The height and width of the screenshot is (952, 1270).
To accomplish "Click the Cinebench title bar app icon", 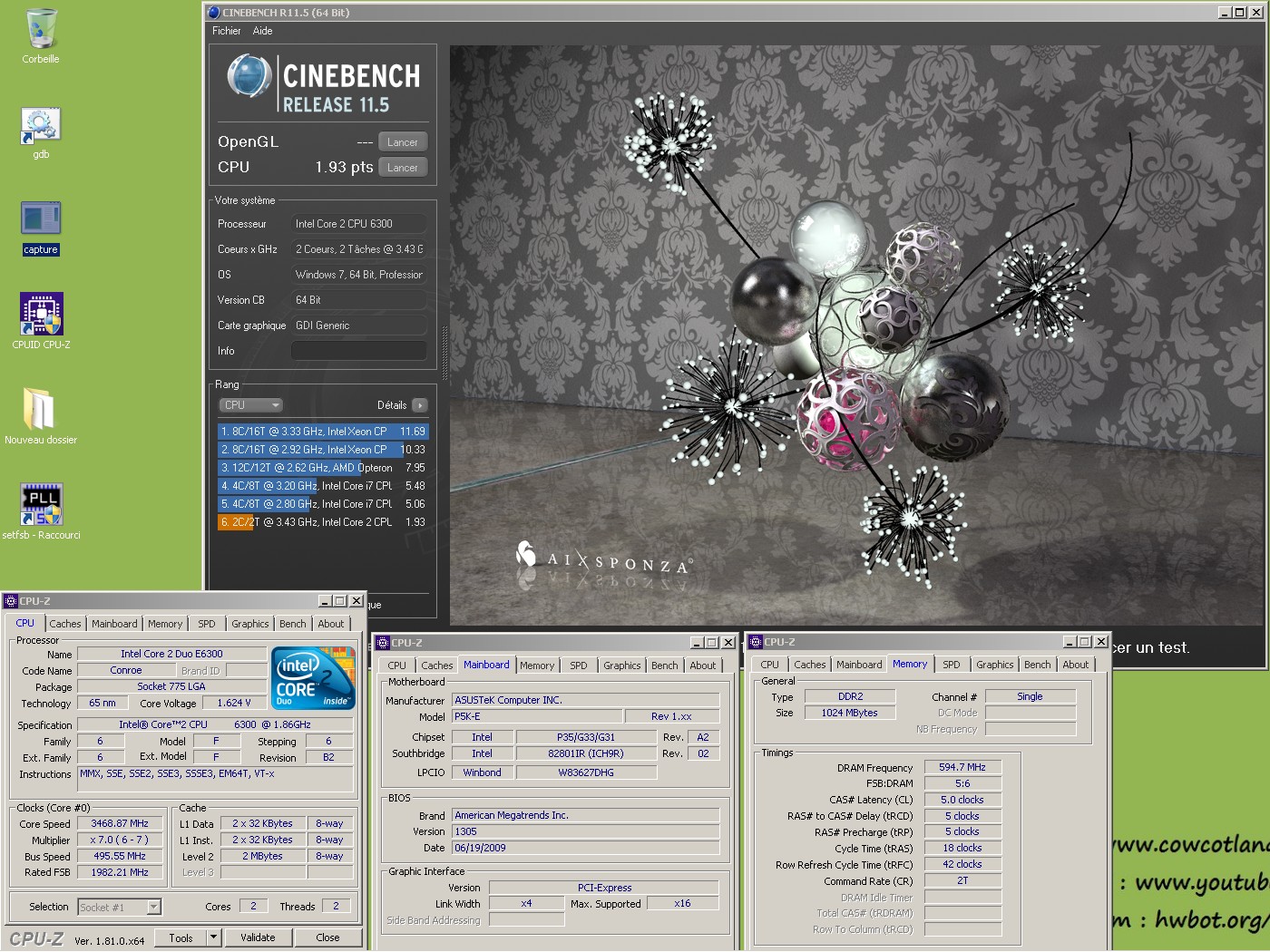I will click(x=213, y=13).
